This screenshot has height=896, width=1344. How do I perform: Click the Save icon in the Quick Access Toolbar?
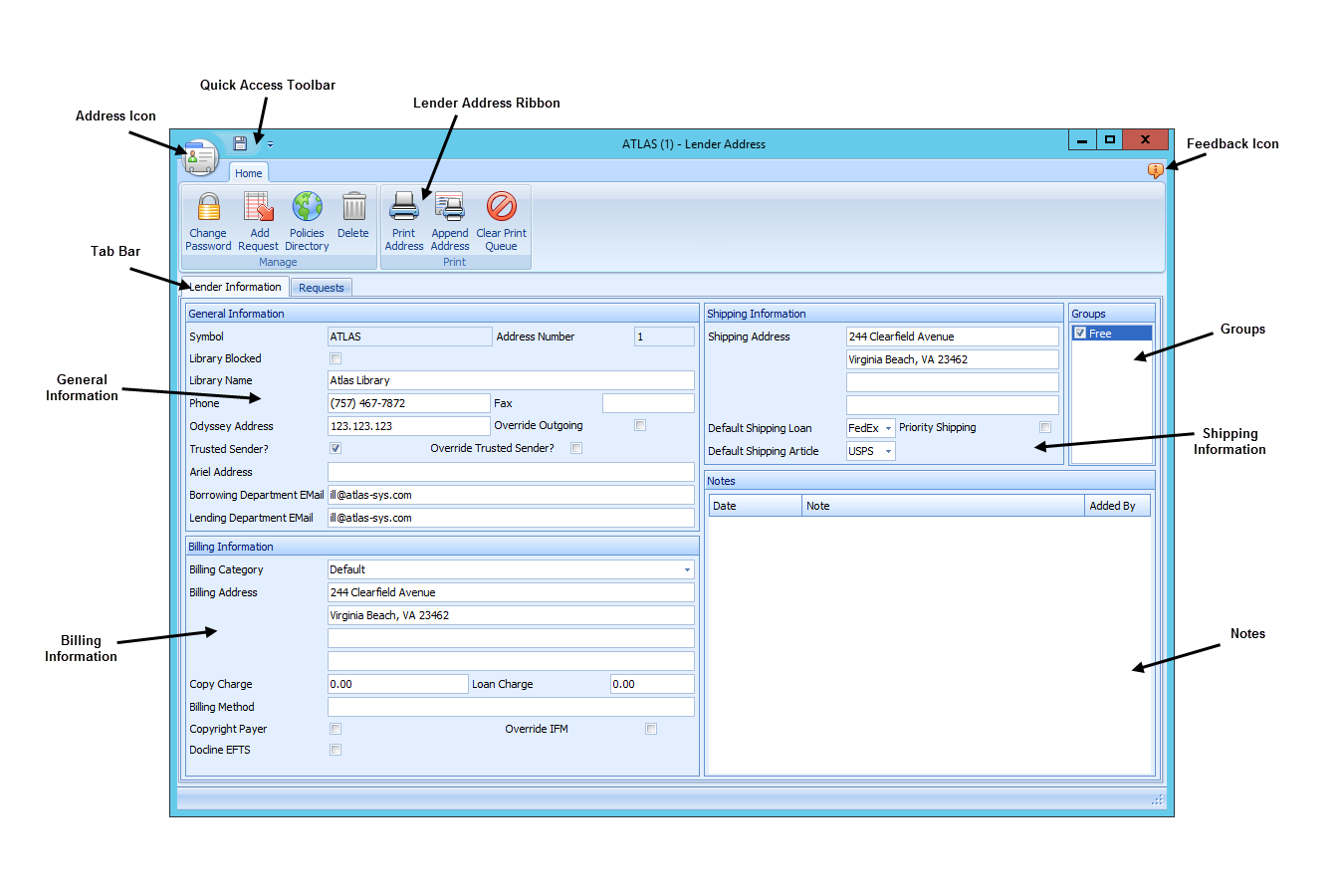[x=239, y=142]
